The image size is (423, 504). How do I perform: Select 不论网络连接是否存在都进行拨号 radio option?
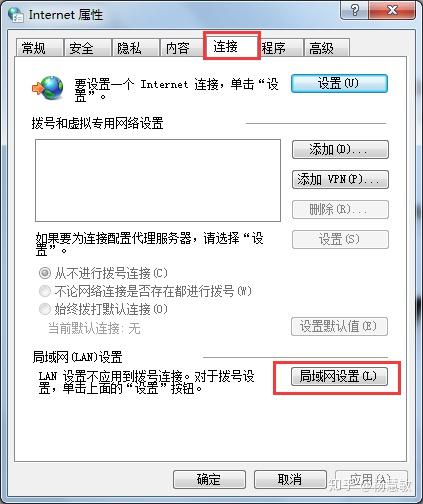tap(45, 291)
